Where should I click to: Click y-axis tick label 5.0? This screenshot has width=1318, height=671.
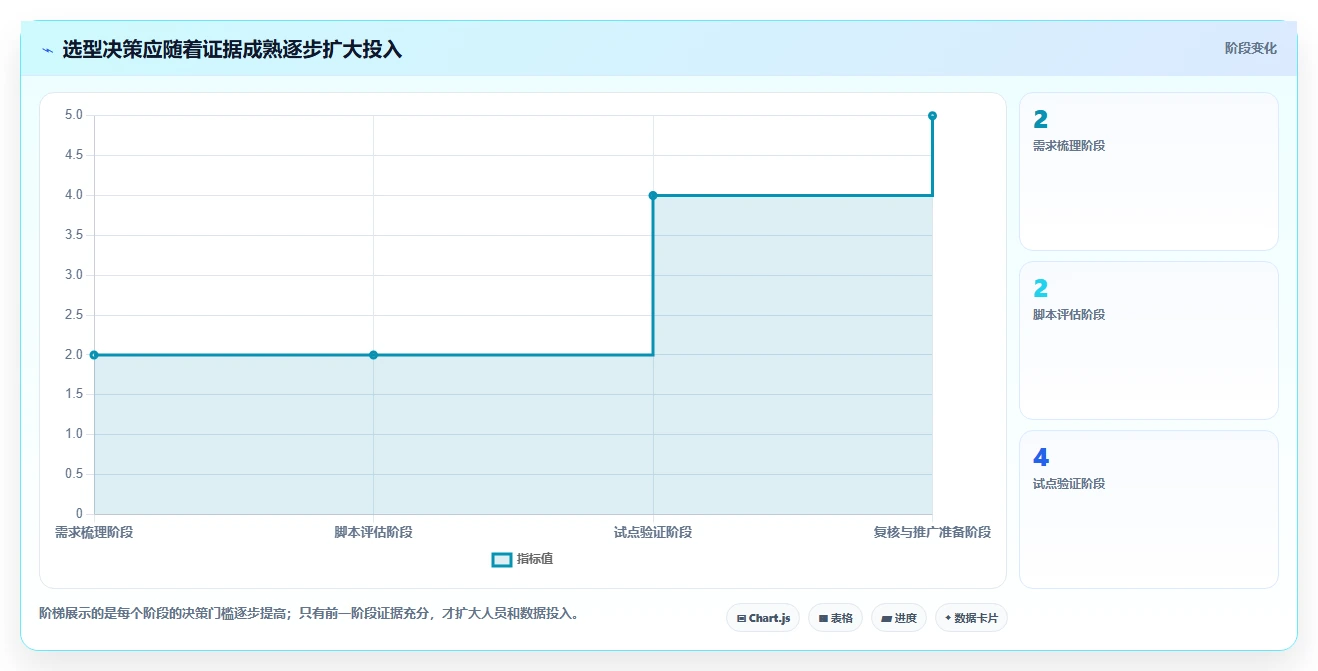74,115
